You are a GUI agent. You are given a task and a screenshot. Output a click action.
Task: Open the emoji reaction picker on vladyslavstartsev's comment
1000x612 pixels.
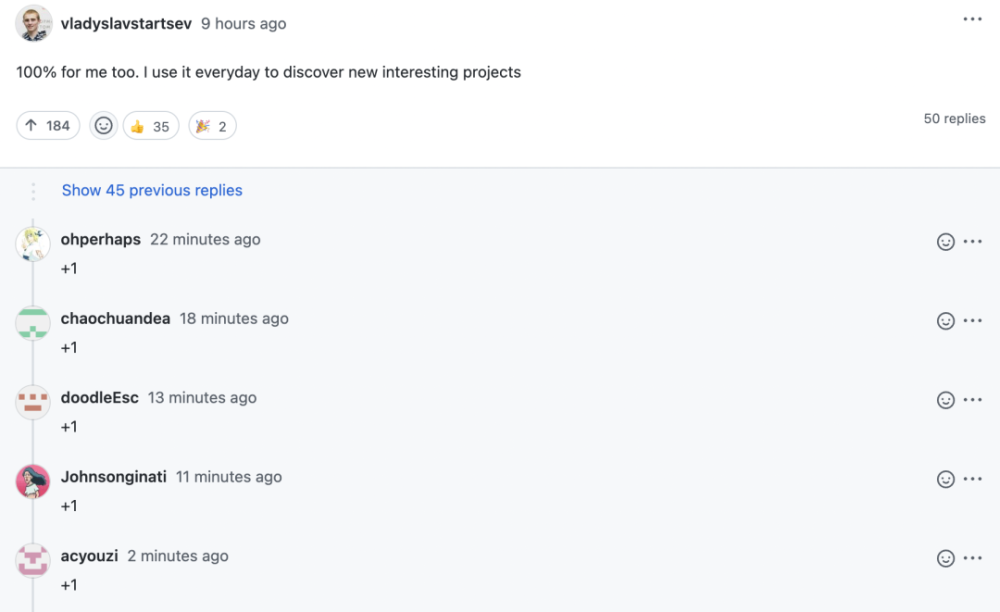click(103, 125)
